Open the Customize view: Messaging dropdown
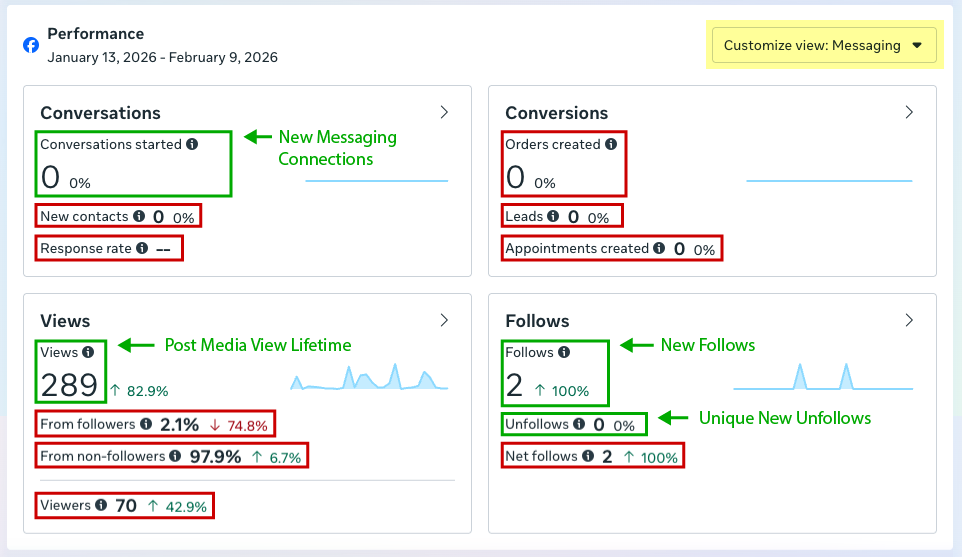 click(x=824, y=46)
